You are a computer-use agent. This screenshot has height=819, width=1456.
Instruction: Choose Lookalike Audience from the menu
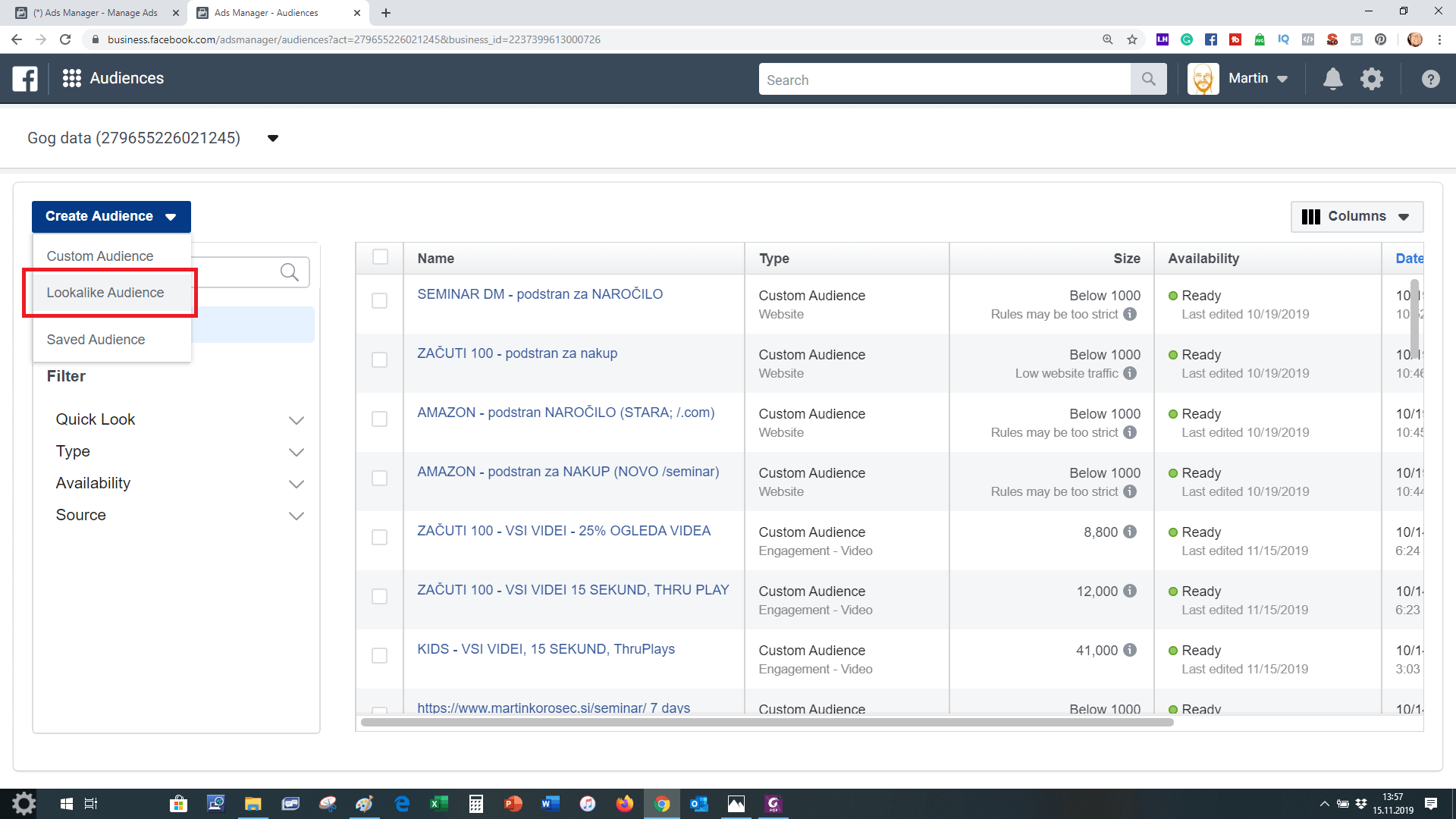(x=105, y=293)
